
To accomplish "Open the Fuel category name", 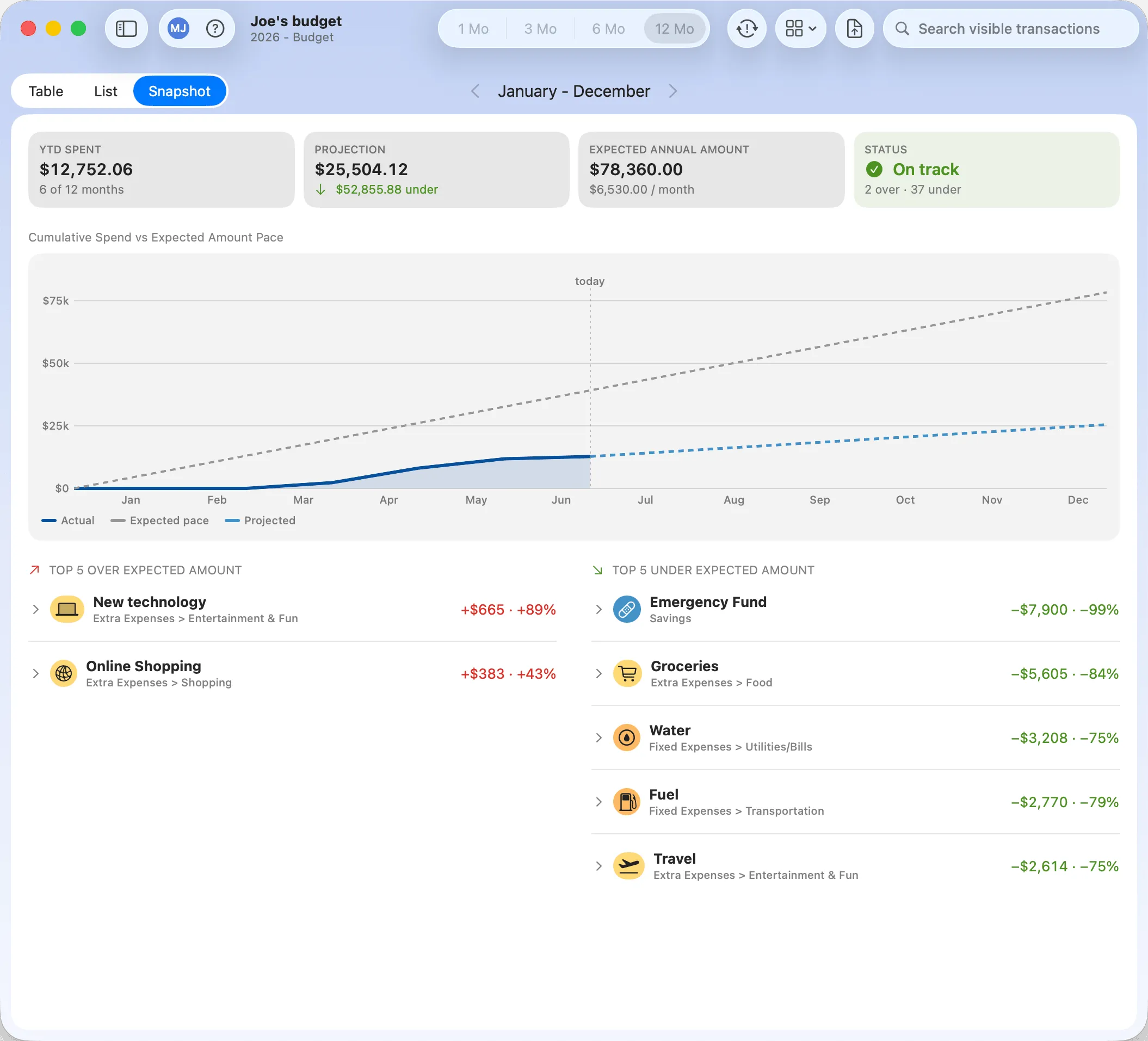I will pos(663,795).
